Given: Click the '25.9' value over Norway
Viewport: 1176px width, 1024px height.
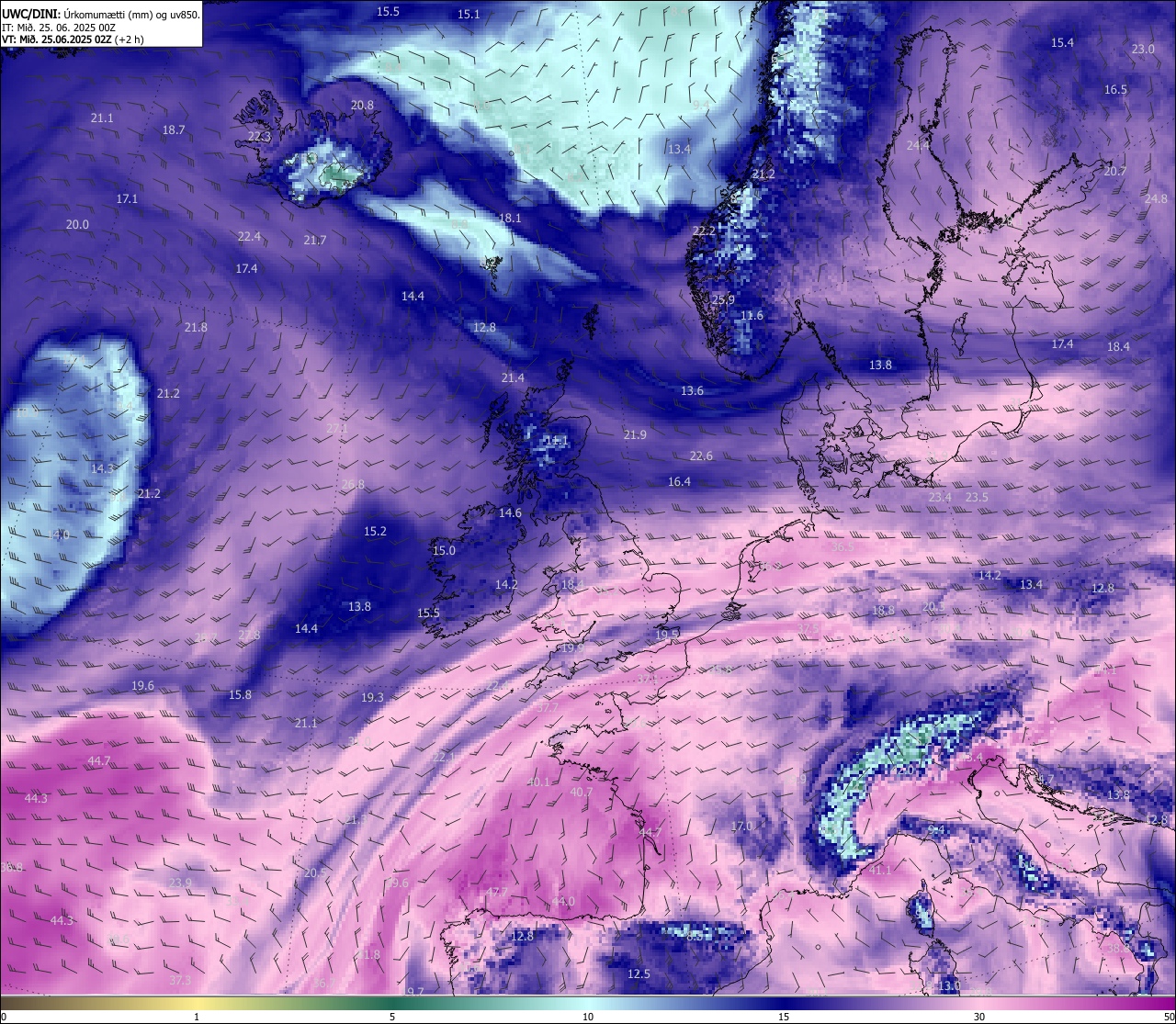Looking at the screenshot, I should (x=723, y=299).
